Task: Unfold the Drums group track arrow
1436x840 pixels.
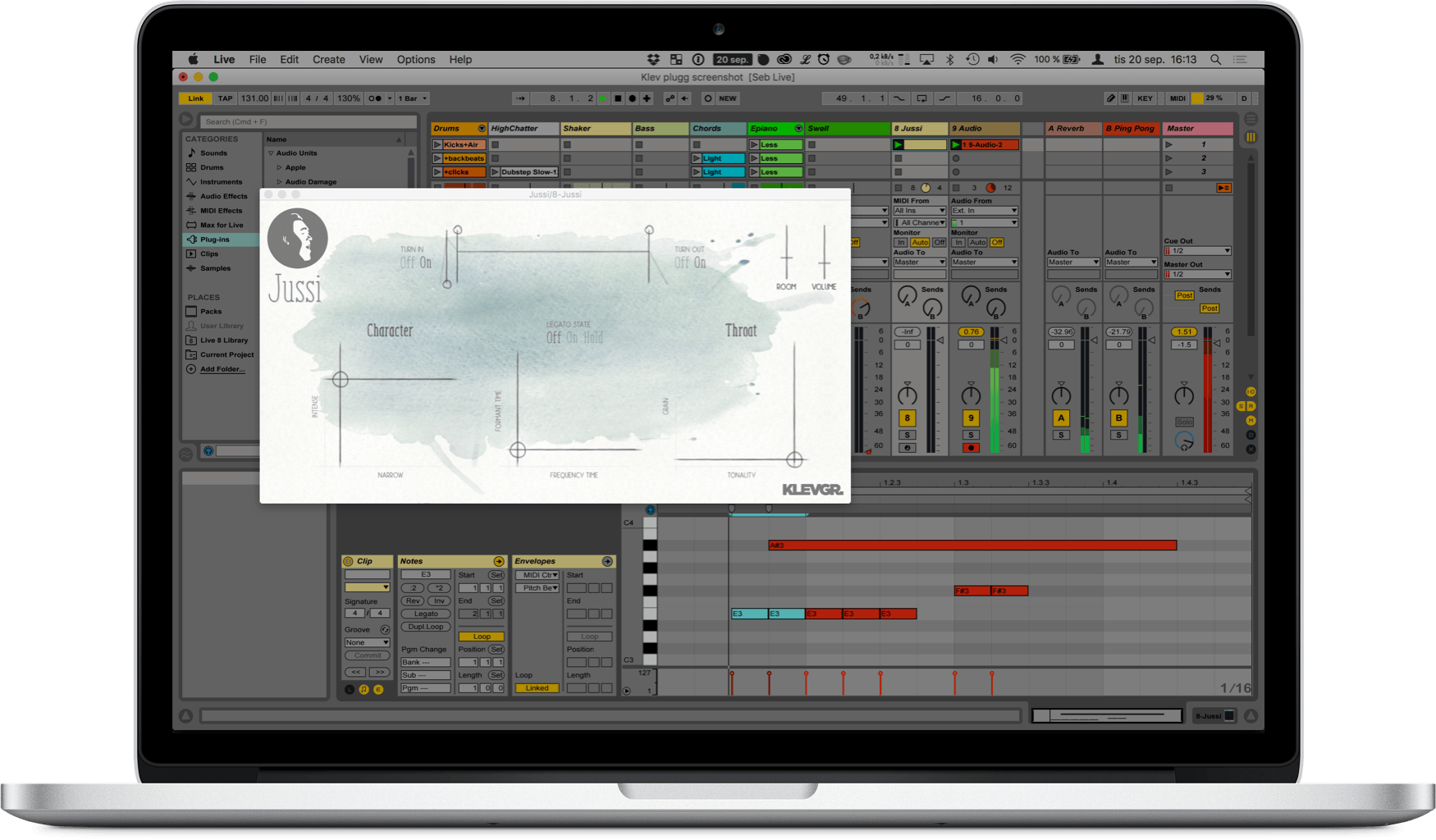Action: click(x=482, y=129)
